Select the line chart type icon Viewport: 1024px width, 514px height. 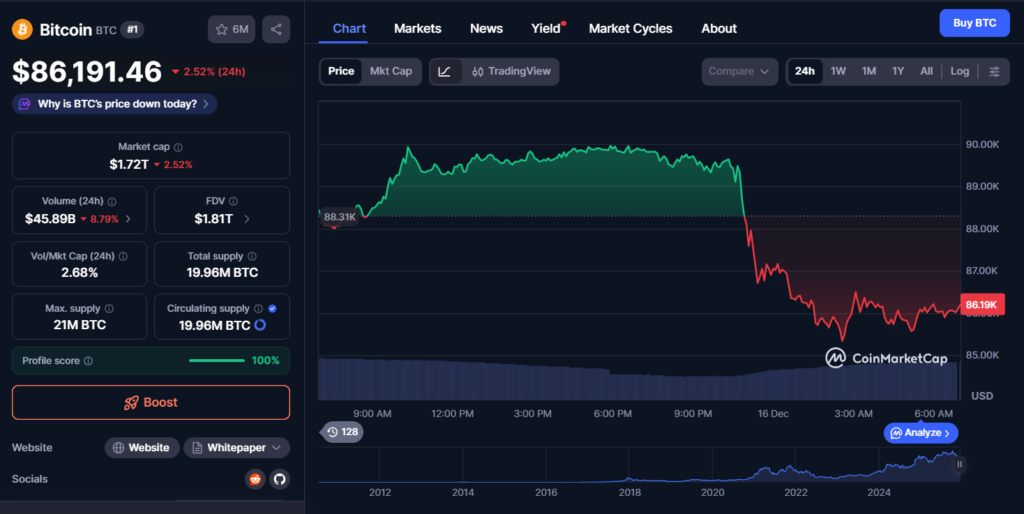pyautogui.click(x=445, y=71)
